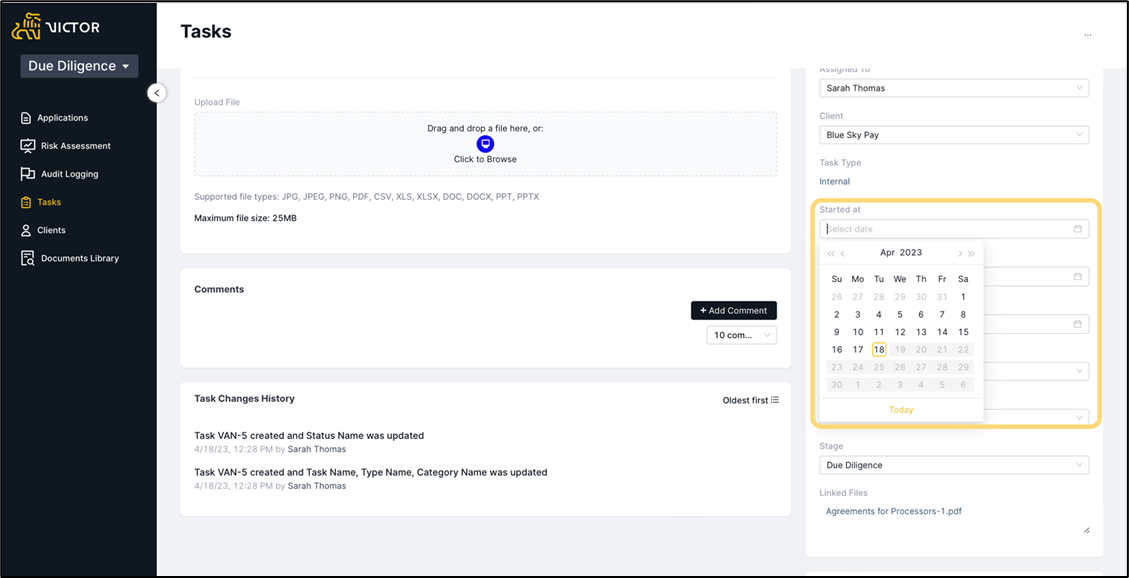The width and height of the screenshot is (1129, 578).
Task: Click the Clients person icon
Action: [x=26, y=230]
